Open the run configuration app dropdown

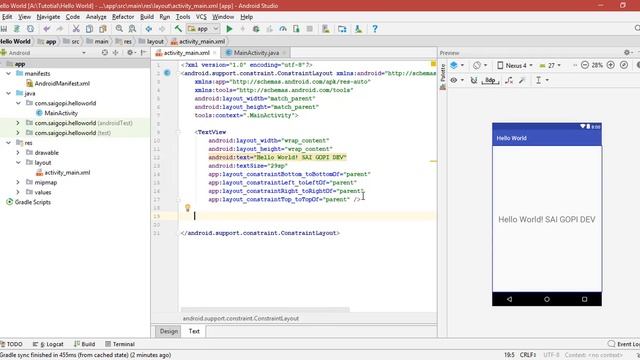click(203, 29)
